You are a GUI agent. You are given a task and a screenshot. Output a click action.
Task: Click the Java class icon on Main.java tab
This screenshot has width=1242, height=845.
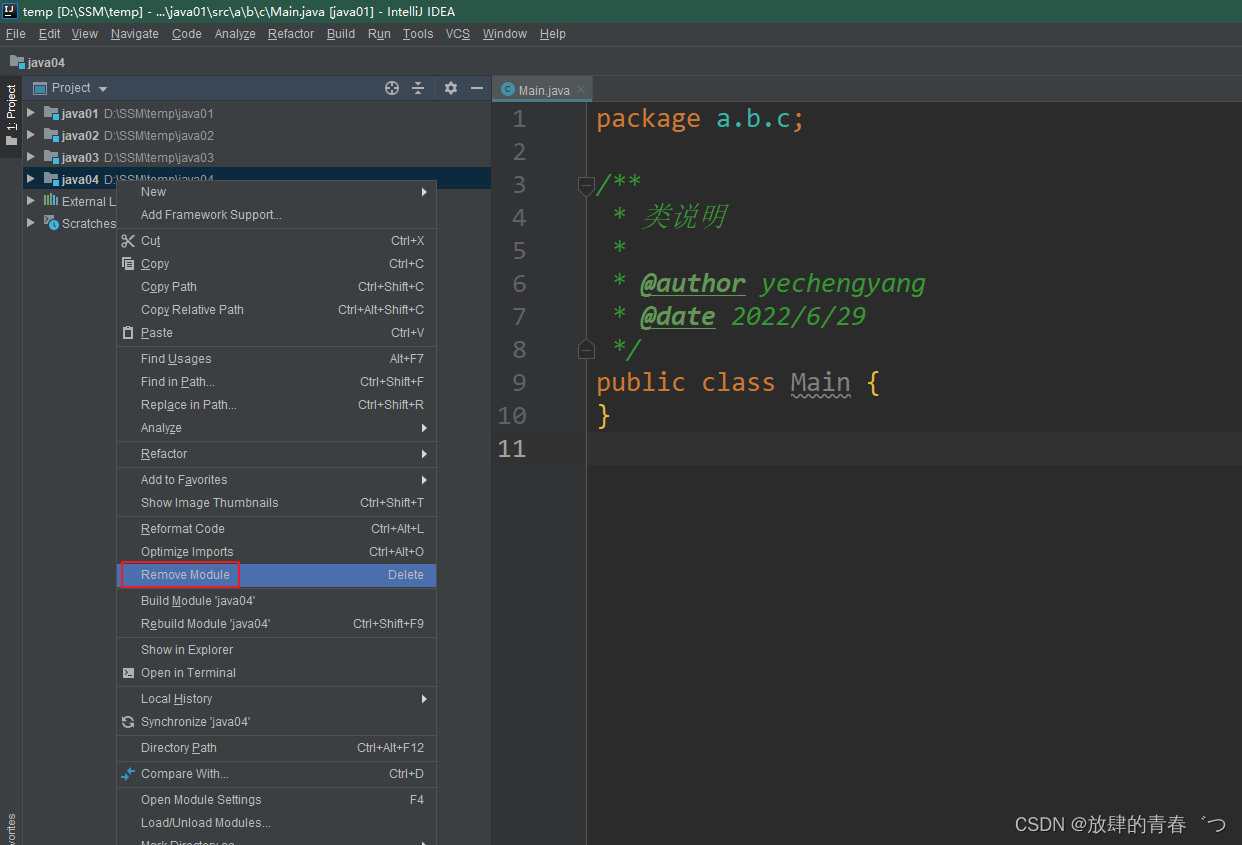coord(508,90)
